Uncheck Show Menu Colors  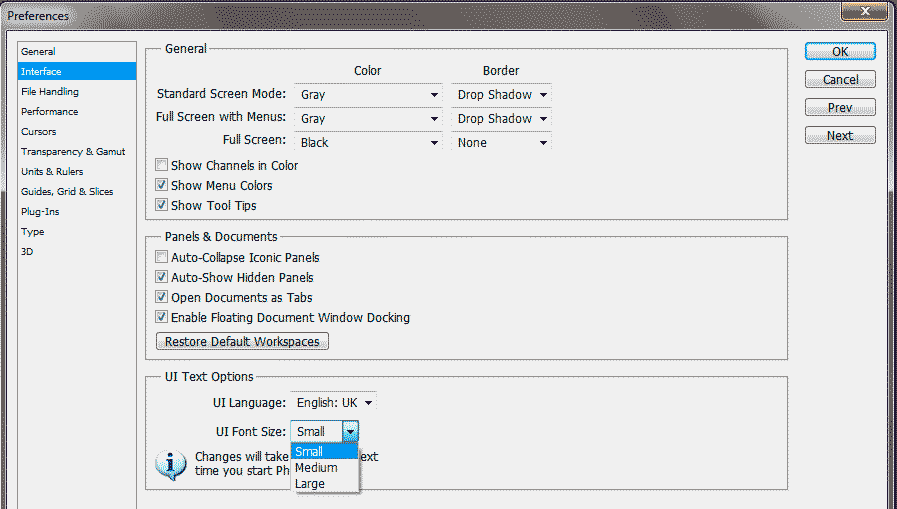pos(162,186)
